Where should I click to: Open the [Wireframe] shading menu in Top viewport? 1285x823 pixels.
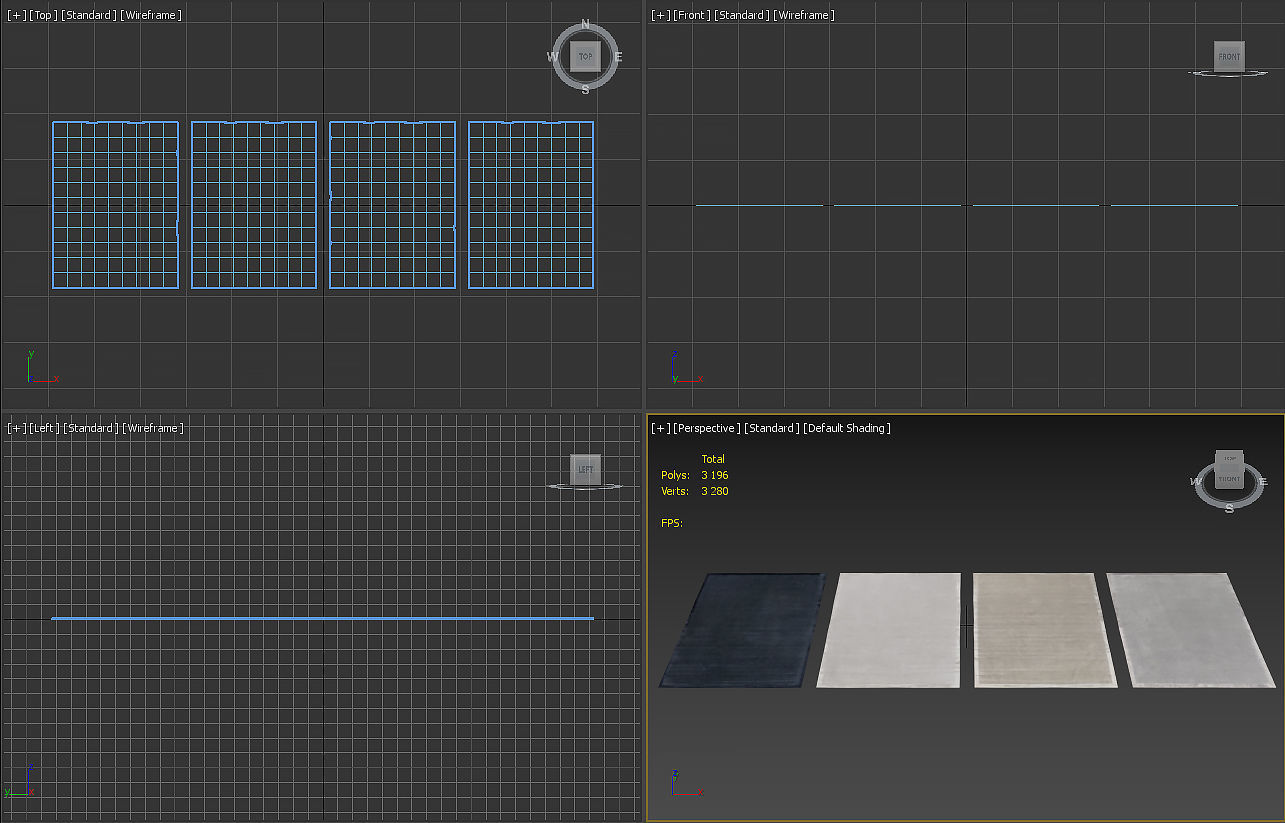(x=152, y=15)
